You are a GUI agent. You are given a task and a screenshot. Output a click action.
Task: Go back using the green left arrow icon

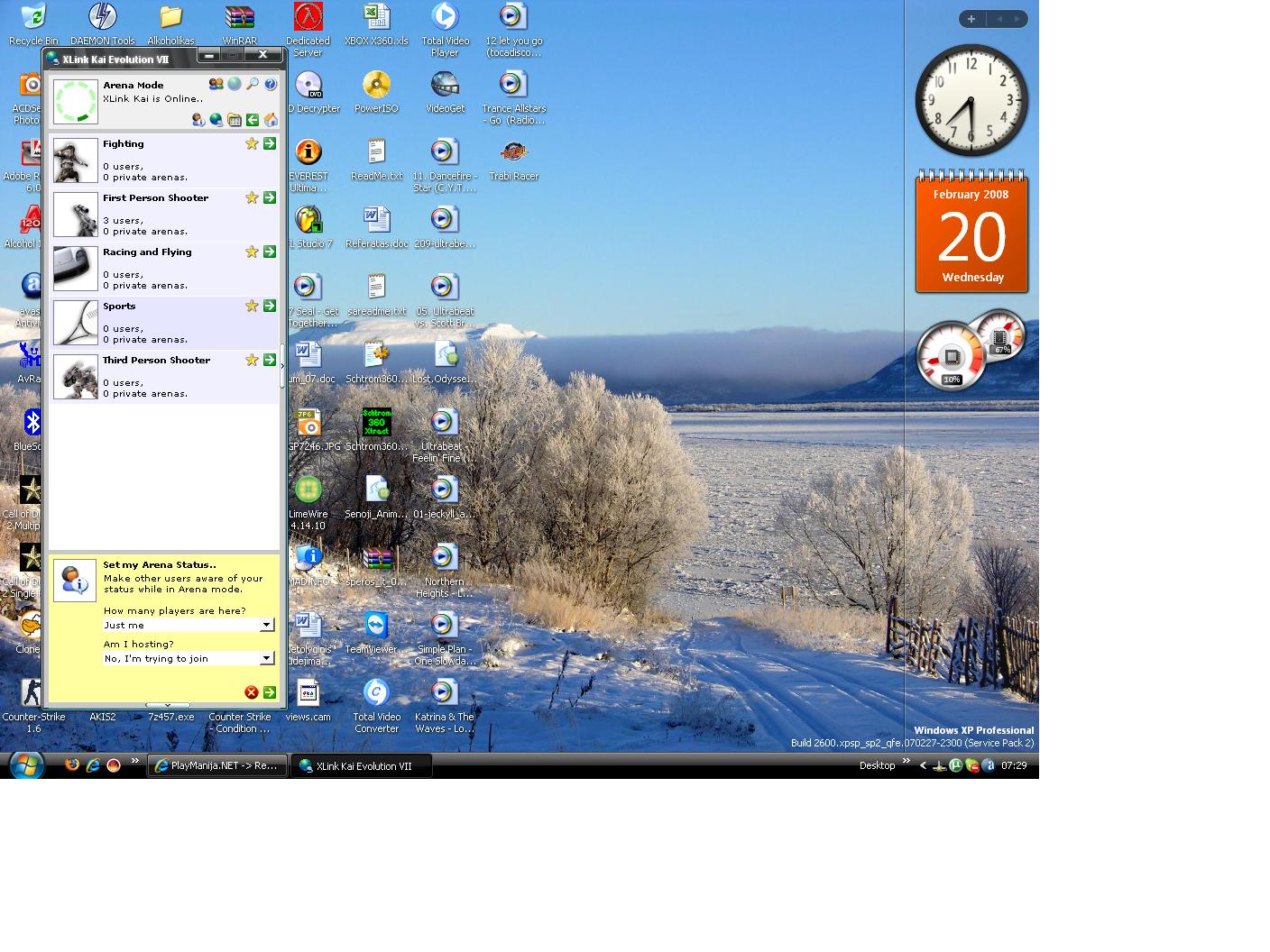click(x=253, y=120)
